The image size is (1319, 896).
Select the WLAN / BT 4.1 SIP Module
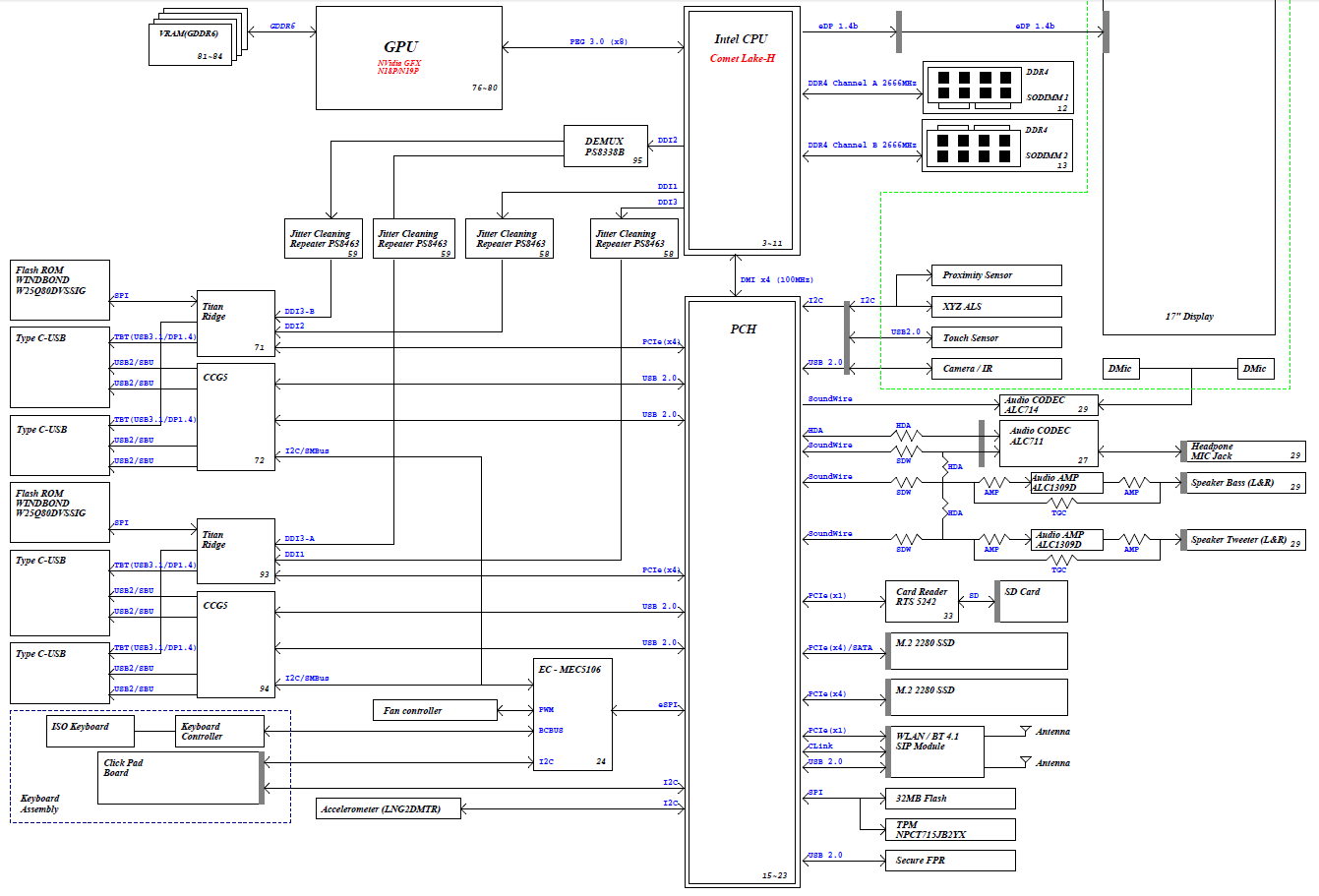click(x=934, y=751)
